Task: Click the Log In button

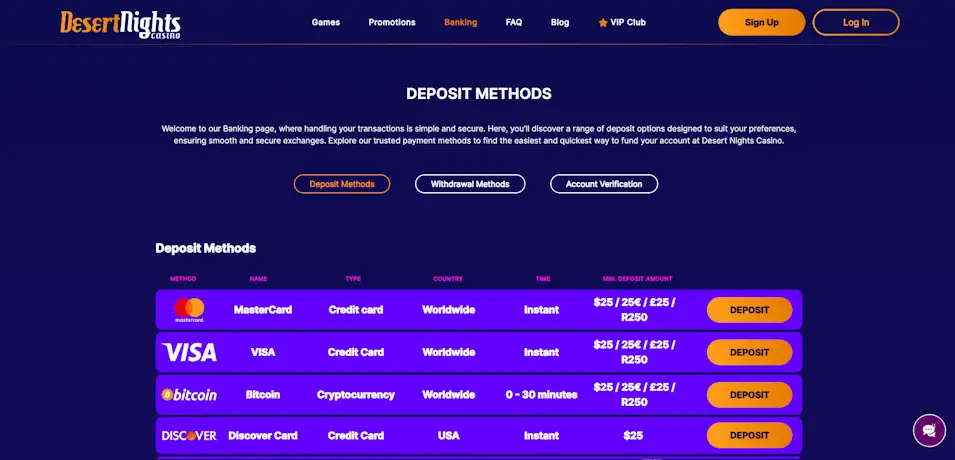Action: 856,23
